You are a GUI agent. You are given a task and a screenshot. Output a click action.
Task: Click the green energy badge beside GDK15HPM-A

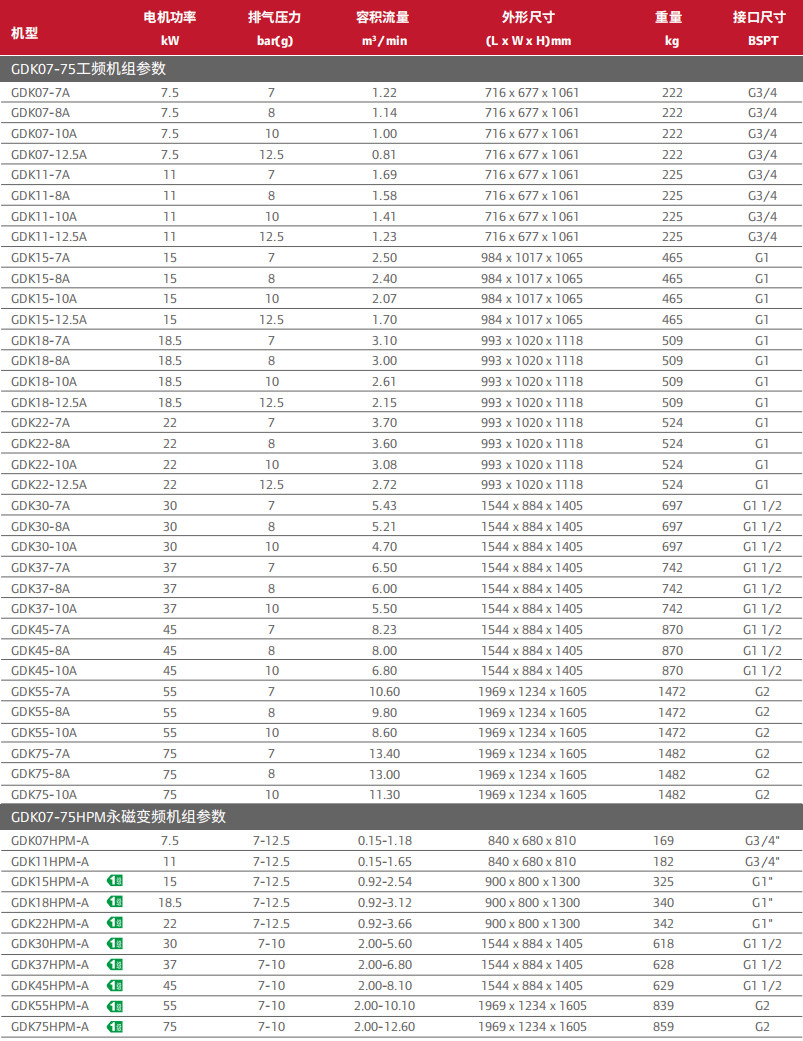click(x=116, y=881)
